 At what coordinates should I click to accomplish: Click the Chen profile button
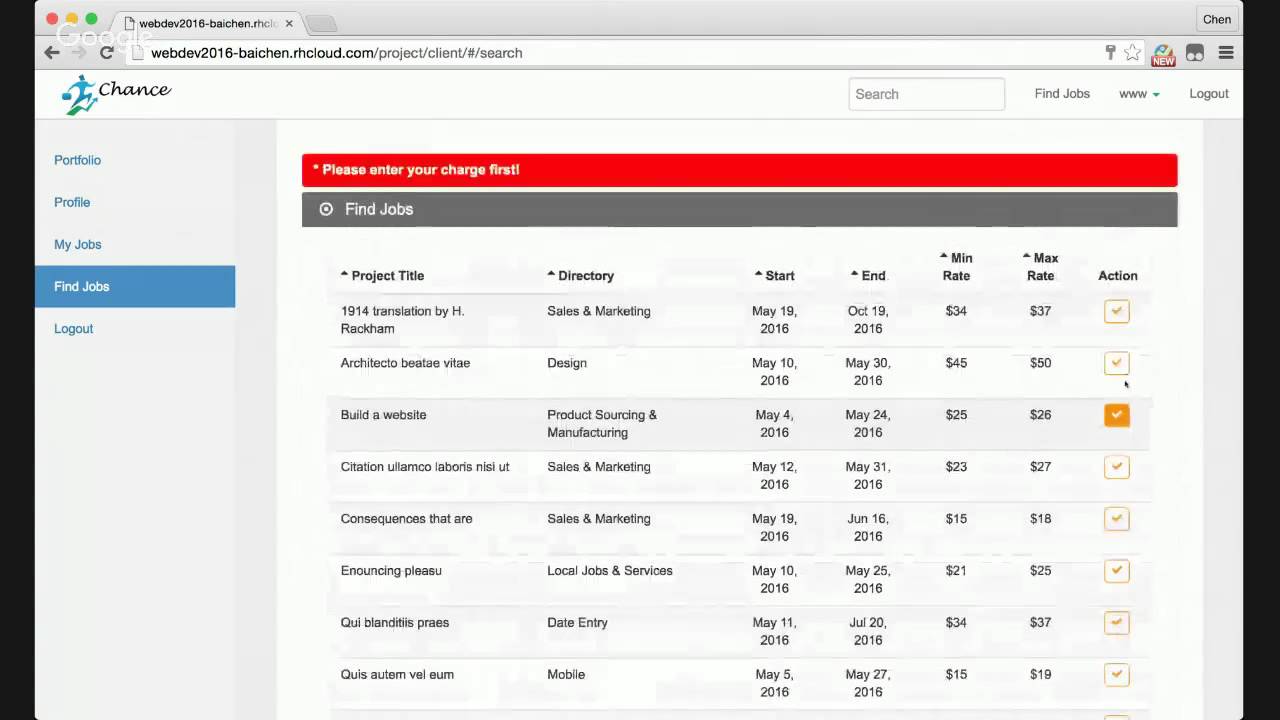(1217, 19)
